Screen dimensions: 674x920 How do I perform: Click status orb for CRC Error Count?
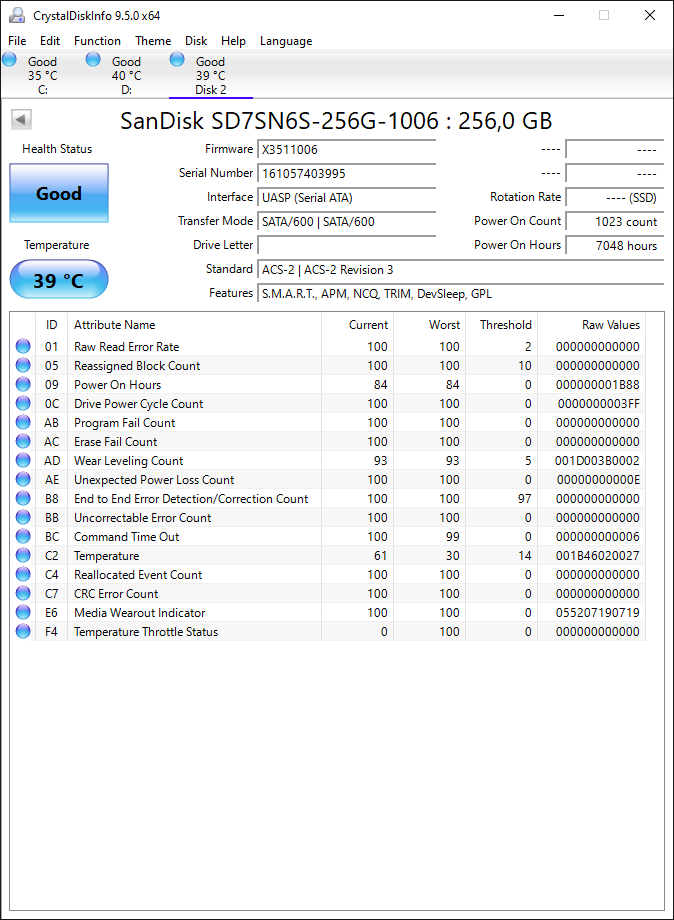coord(23,593)
